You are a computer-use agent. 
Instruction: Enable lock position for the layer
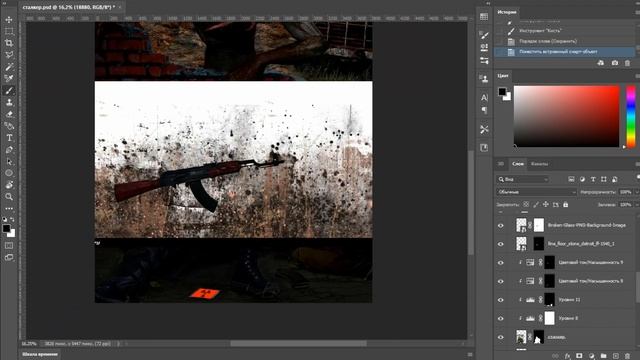click(x=546, y=204)
